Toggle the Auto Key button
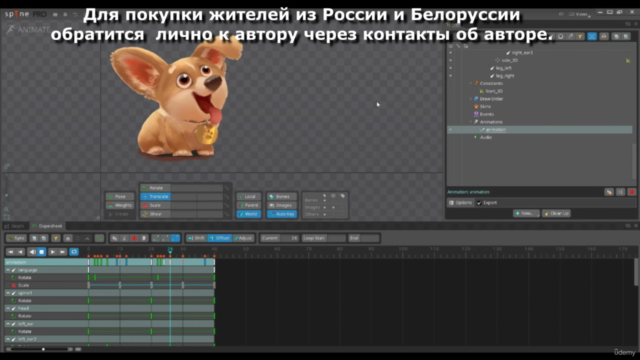Screen dimensions: 640x360 click(282, 214)
